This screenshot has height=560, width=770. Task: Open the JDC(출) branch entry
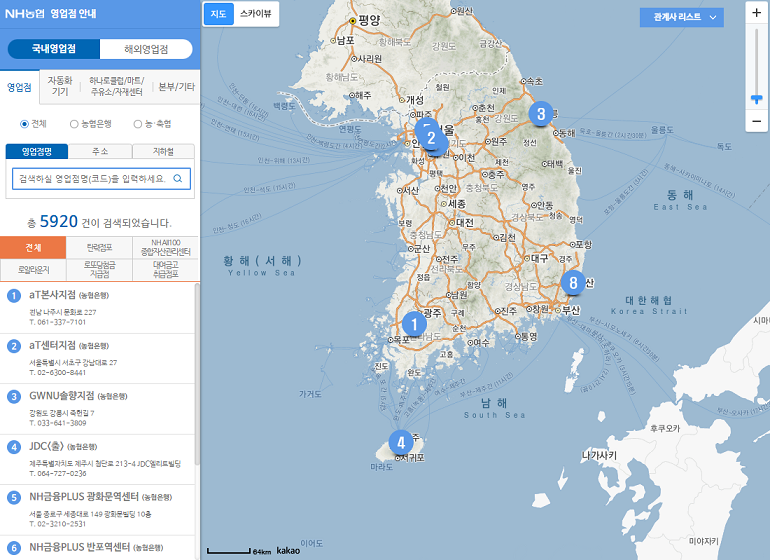pyautogui.click(x=97, y=459)
